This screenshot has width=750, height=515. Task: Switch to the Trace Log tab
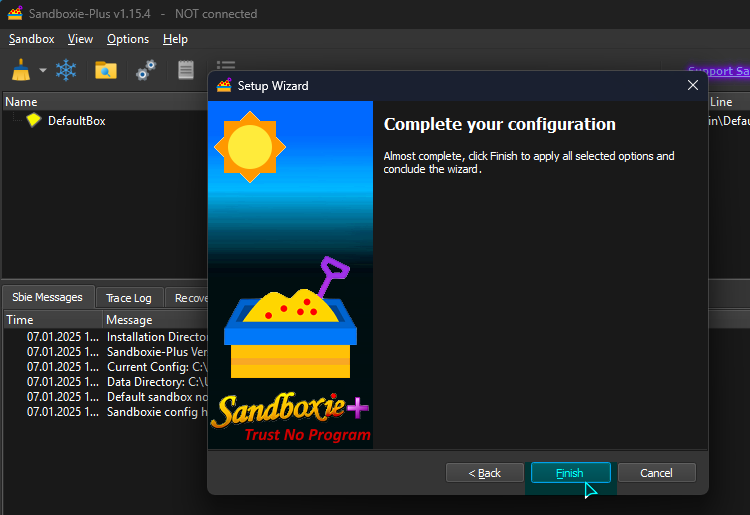tap(129, 298)
